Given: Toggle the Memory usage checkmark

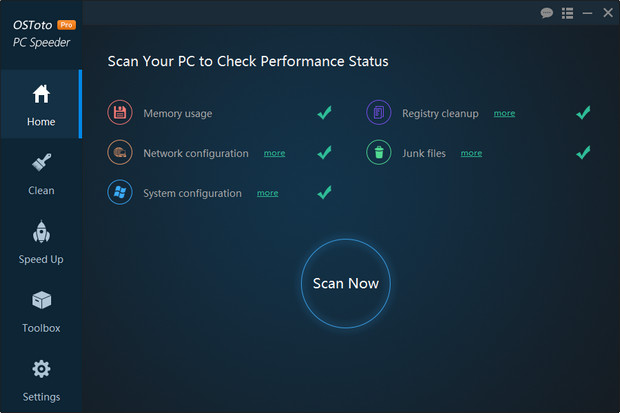Looking at the screenshot, I should click(324, 113).
